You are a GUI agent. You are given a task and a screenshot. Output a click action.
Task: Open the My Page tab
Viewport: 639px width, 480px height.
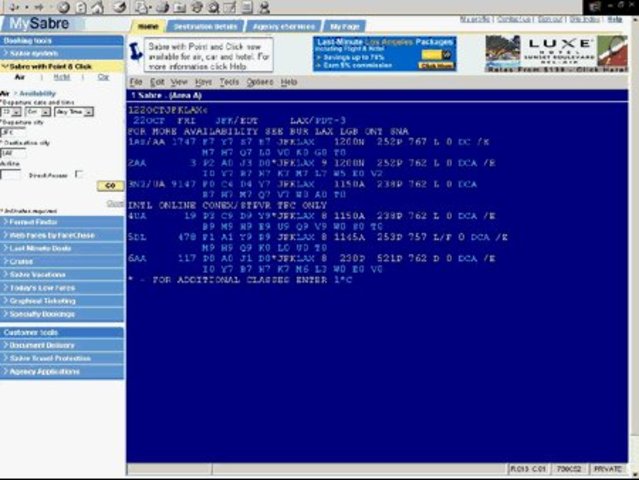pos(344,26)
